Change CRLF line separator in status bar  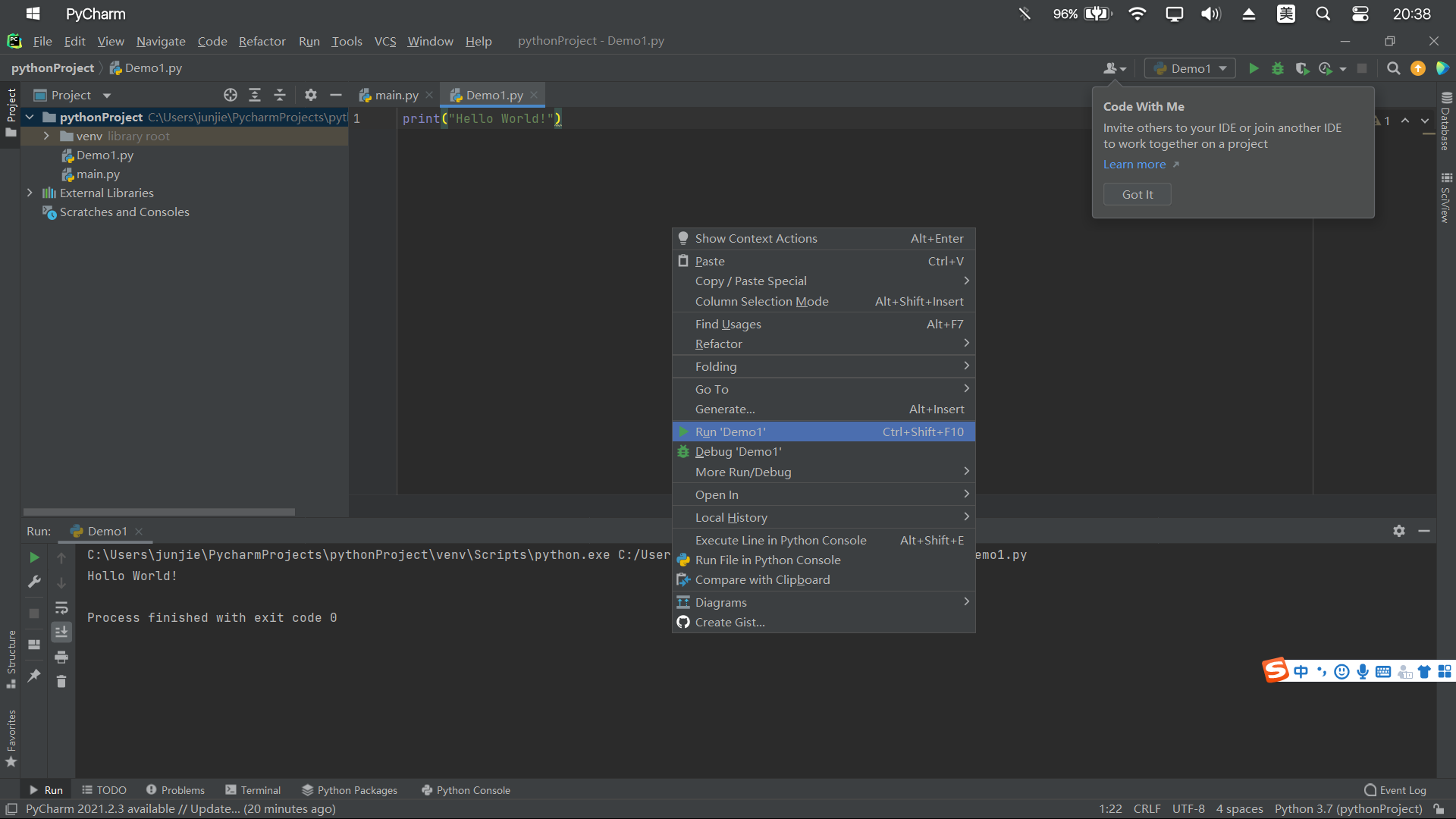pos(1147,809)
